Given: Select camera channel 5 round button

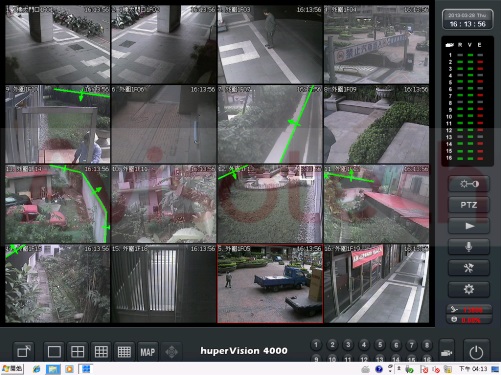Looking at the screenshot, I should tap(380, 345).
